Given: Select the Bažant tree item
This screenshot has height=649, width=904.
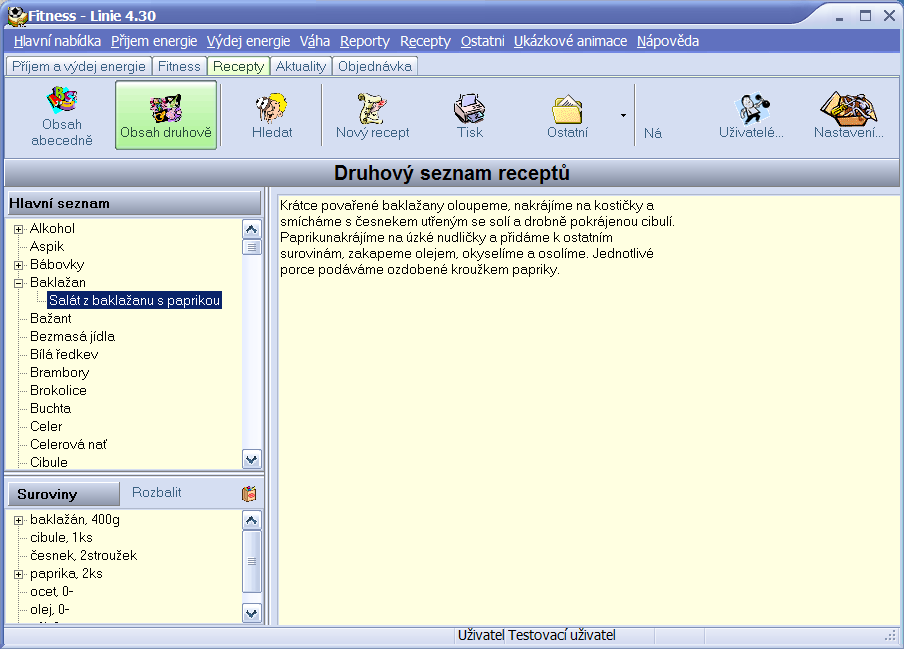Looking at the screenshot, I should (x=51, y=319).
